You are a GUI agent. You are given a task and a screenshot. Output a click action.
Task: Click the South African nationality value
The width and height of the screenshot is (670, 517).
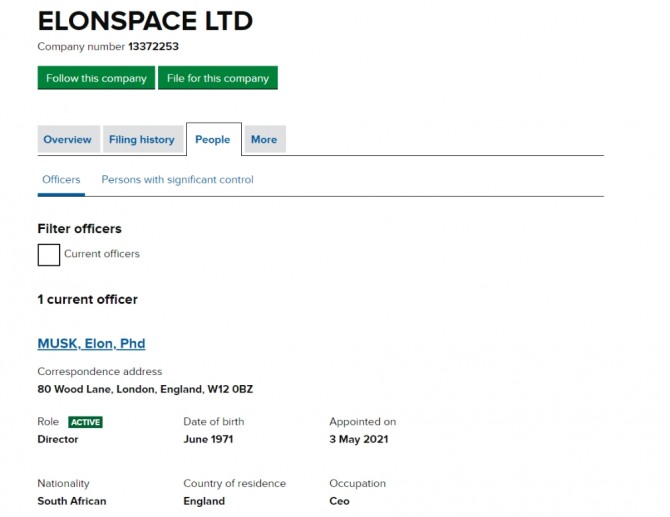click(x=72, y=501)
